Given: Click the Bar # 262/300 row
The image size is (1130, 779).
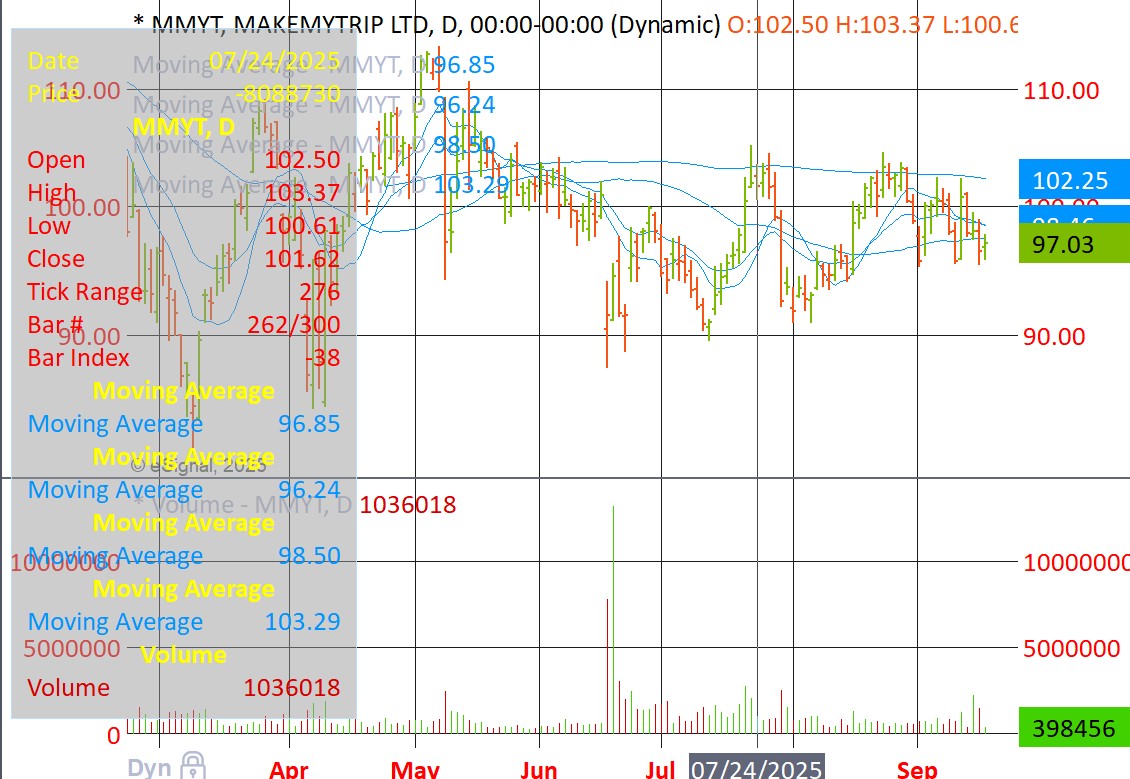Looking at the screenshot, I should pos(183,325).
